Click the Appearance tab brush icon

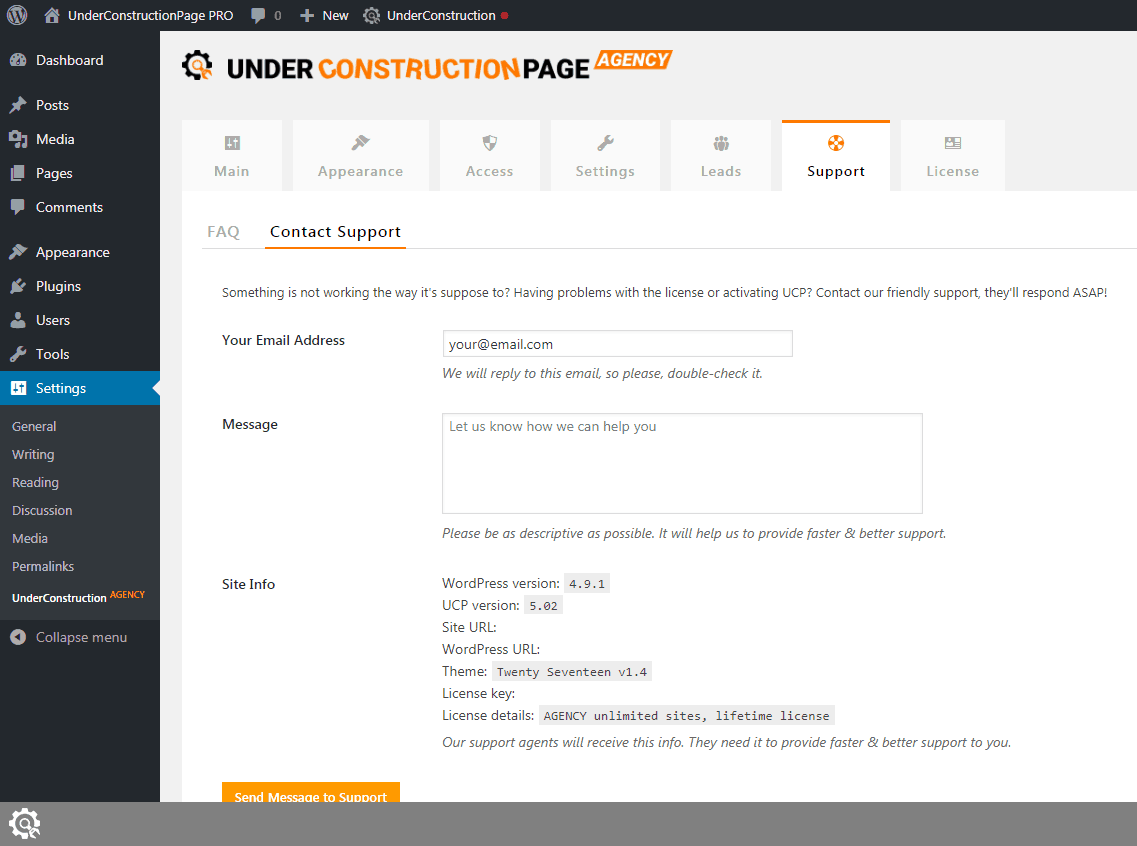360,143
